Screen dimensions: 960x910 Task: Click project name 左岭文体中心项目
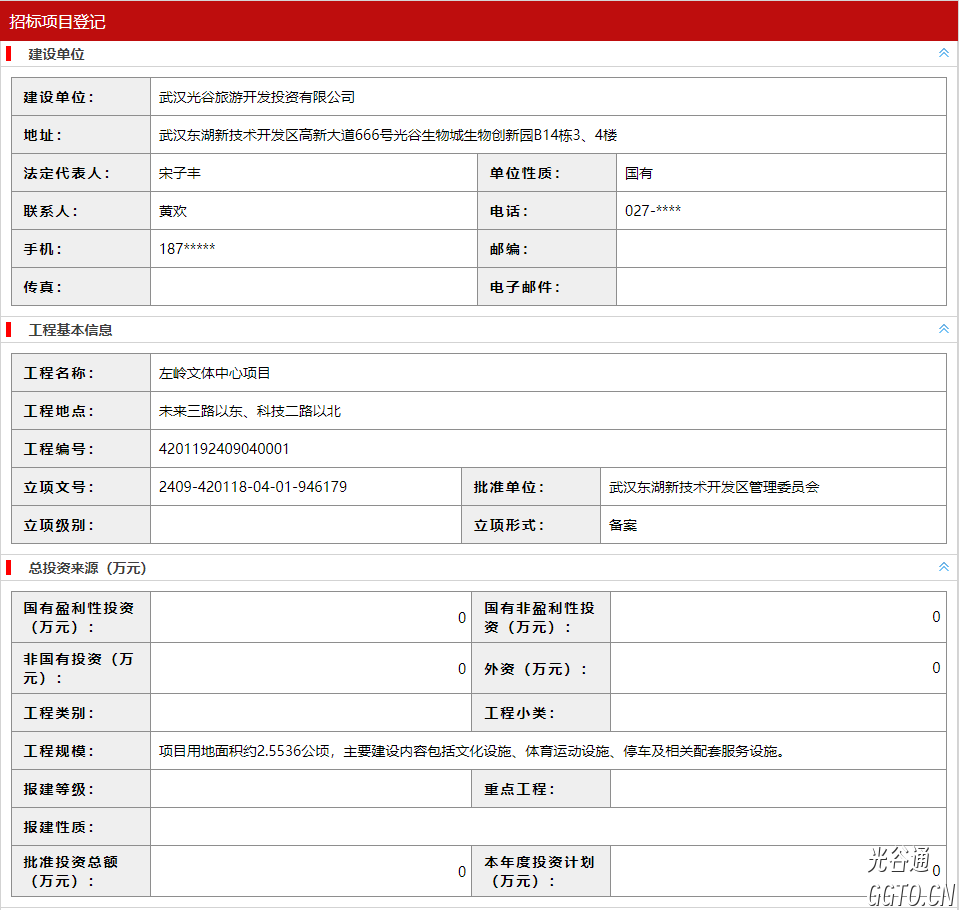(215, 373)
